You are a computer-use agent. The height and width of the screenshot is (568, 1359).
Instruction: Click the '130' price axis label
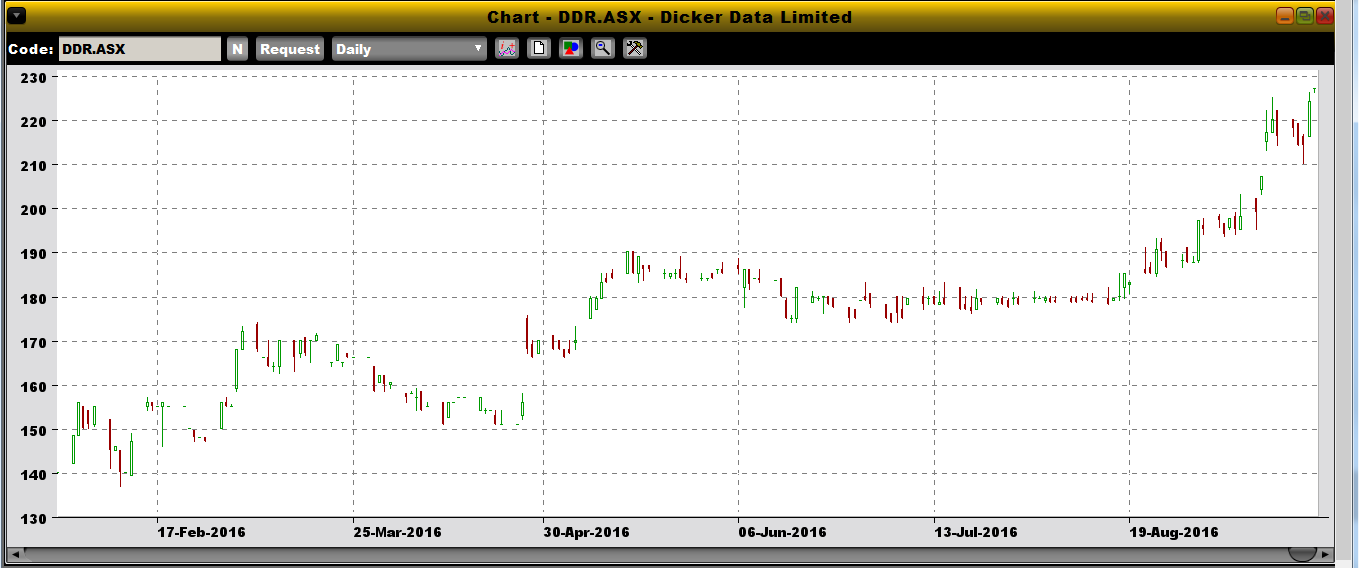34,518
